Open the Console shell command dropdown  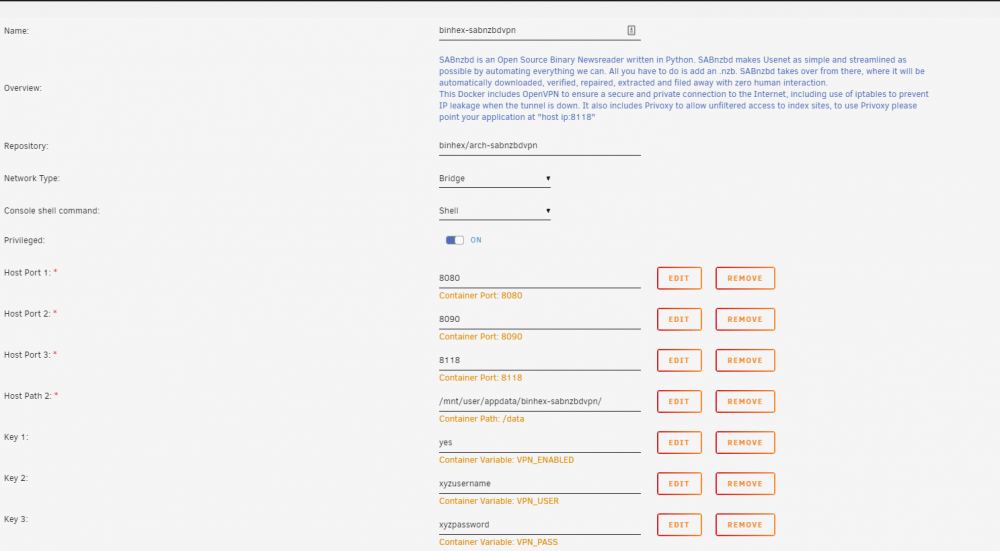(x=494, y=211)
